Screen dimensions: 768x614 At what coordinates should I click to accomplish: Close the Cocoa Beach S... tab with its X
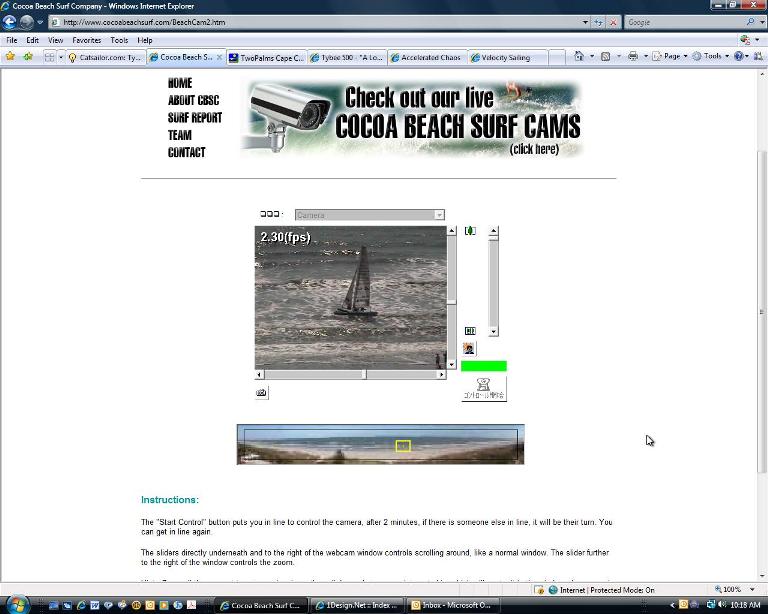click(x=219, y=57)
